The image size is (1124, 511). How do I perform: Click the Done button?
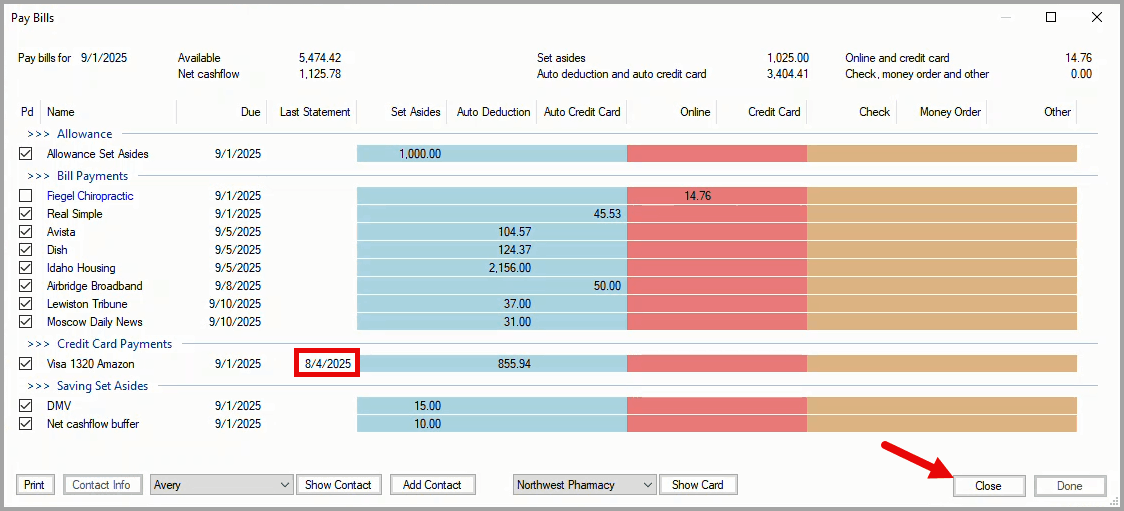(1070, 486)
